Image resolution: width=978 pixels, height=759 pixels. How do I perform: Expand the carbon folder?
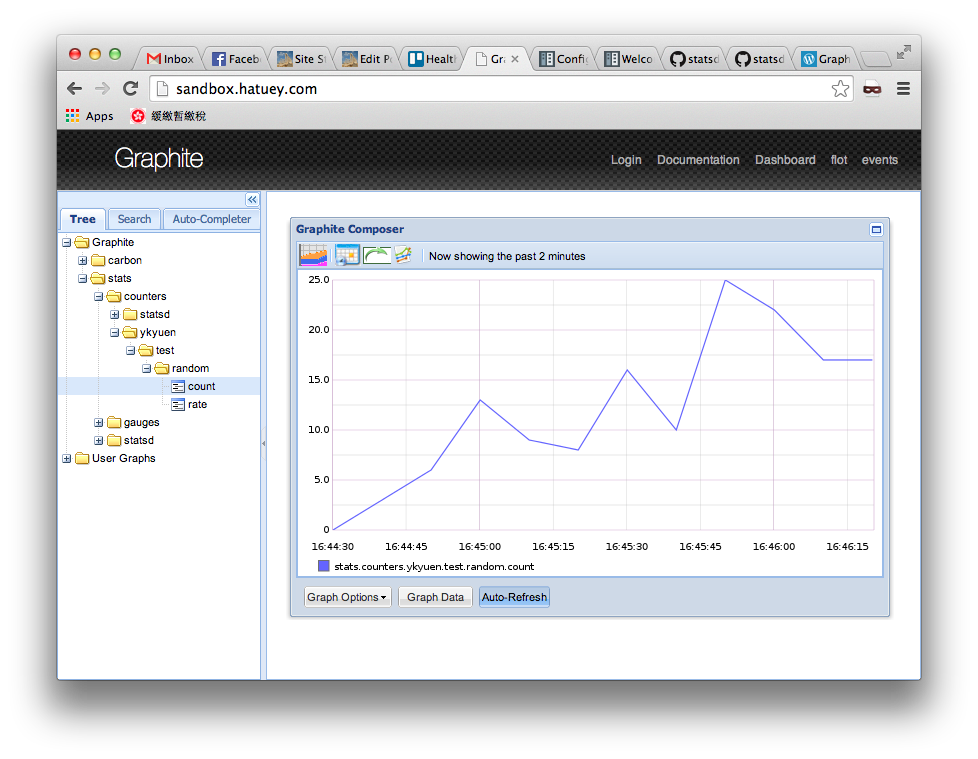pos(83,261)
